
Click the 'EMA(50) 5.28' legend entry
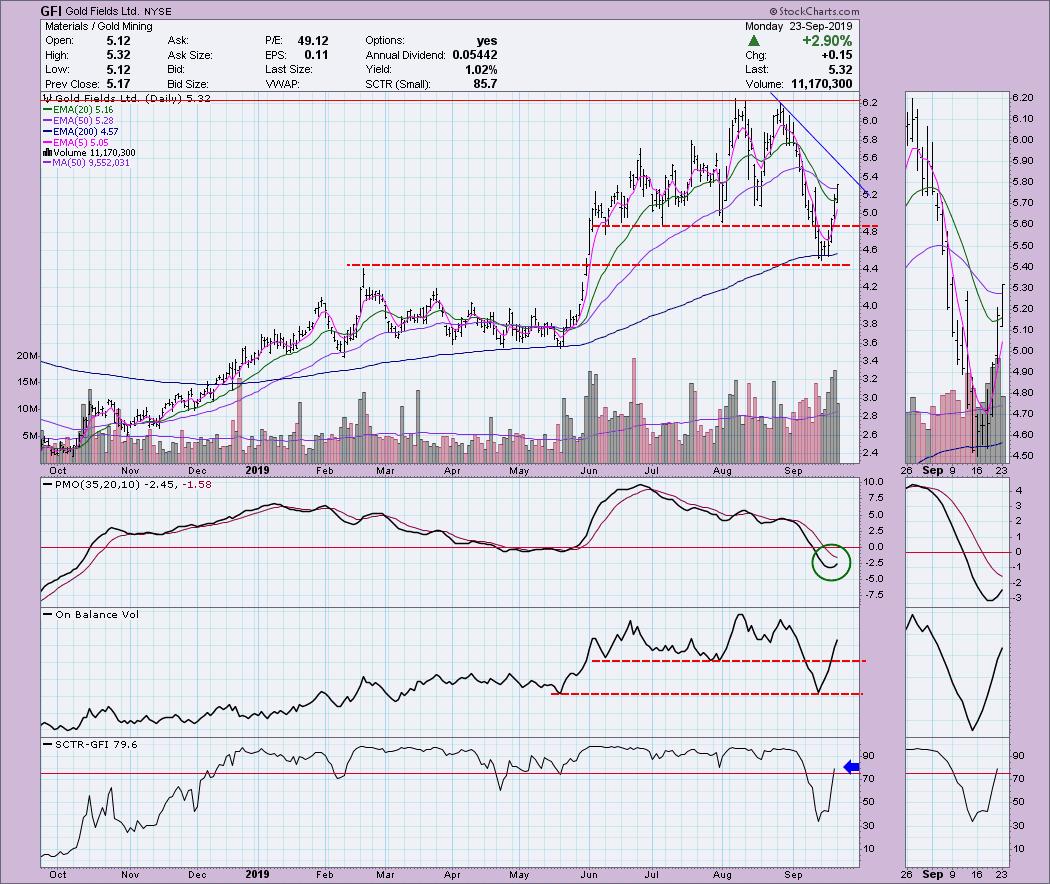click(x=84, y=121)
